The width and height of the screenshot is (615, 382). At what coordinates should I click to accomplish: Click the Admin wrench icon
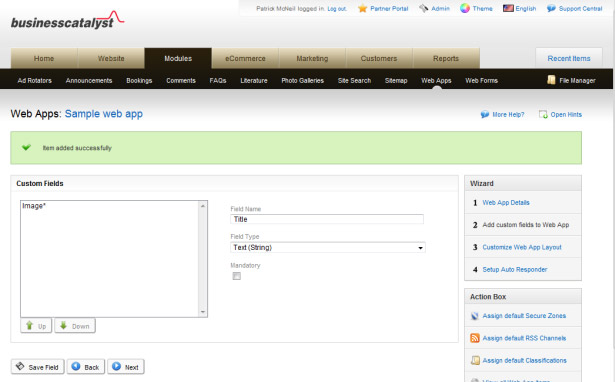424,8
